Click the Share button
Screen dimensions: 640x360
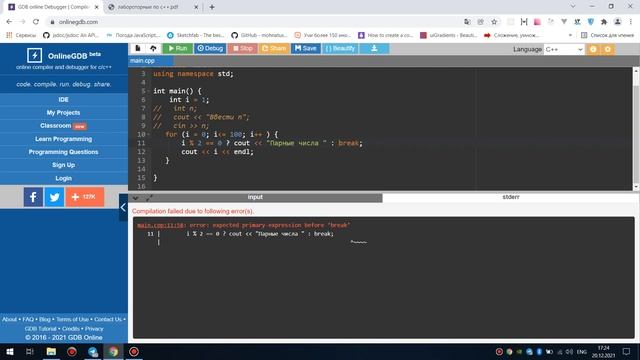(273, 49)
